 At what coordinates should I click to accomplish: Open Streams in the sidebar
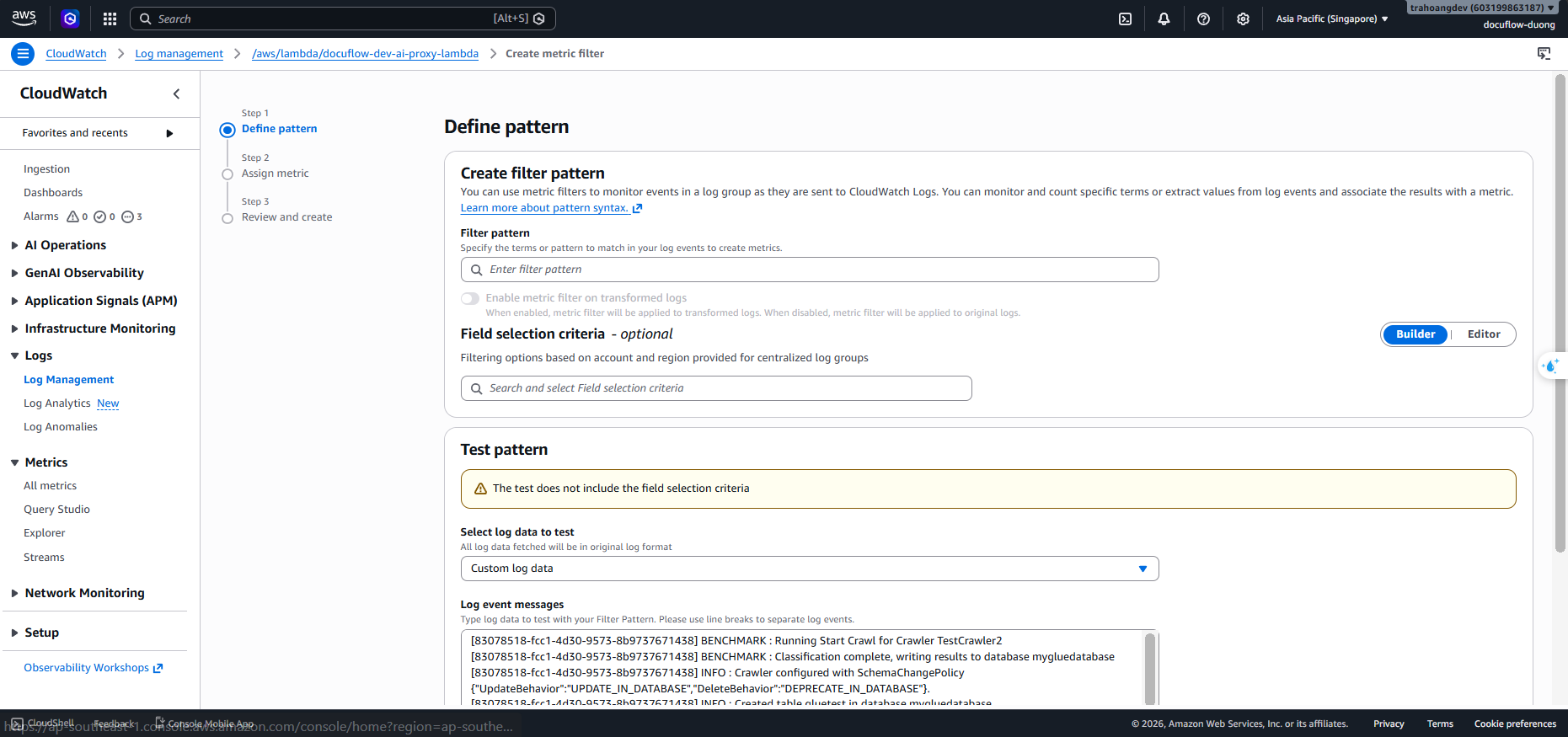tap(44, 558)
